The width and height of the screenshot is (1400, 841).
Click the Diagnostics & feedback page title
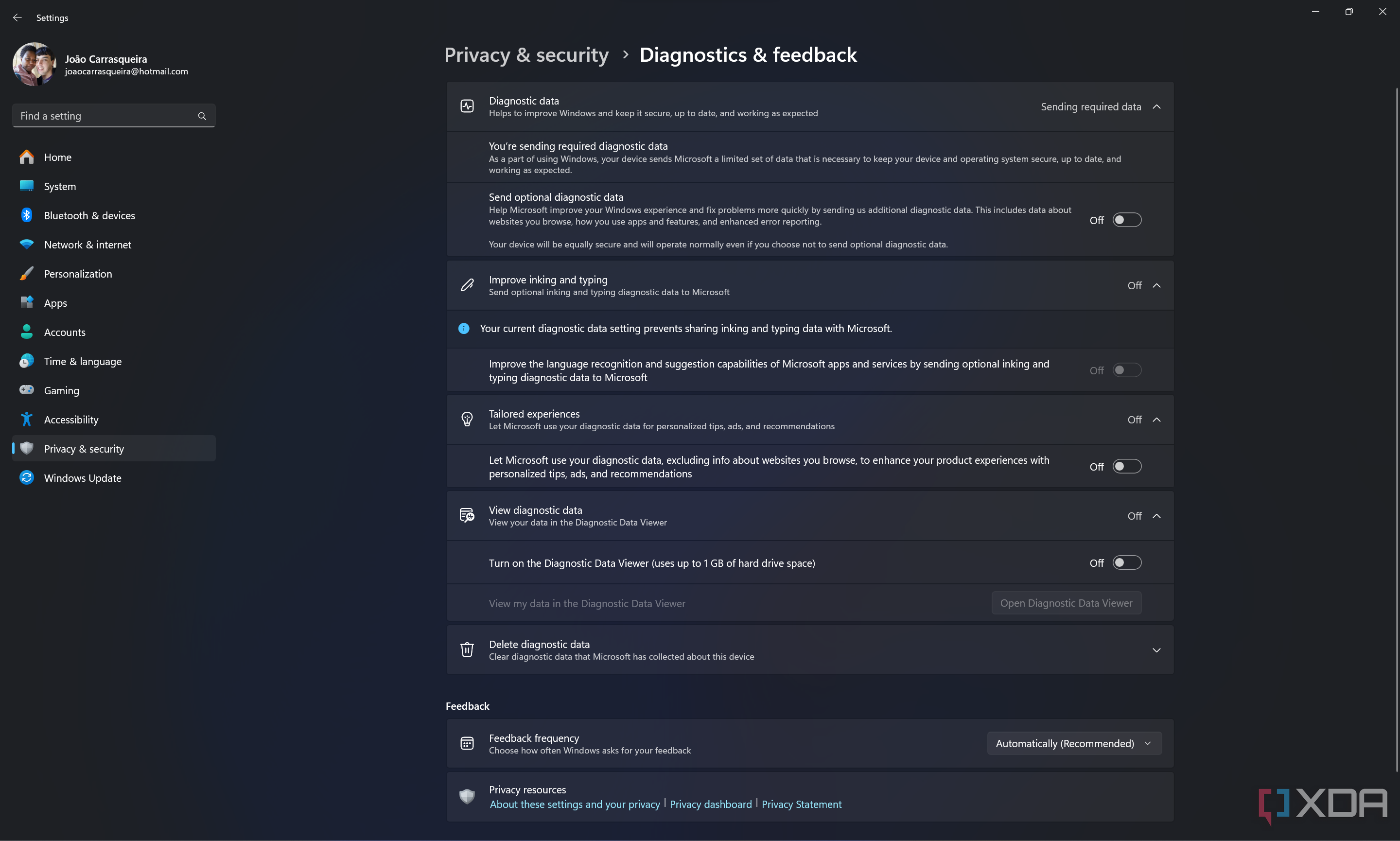tap(748, 55)
